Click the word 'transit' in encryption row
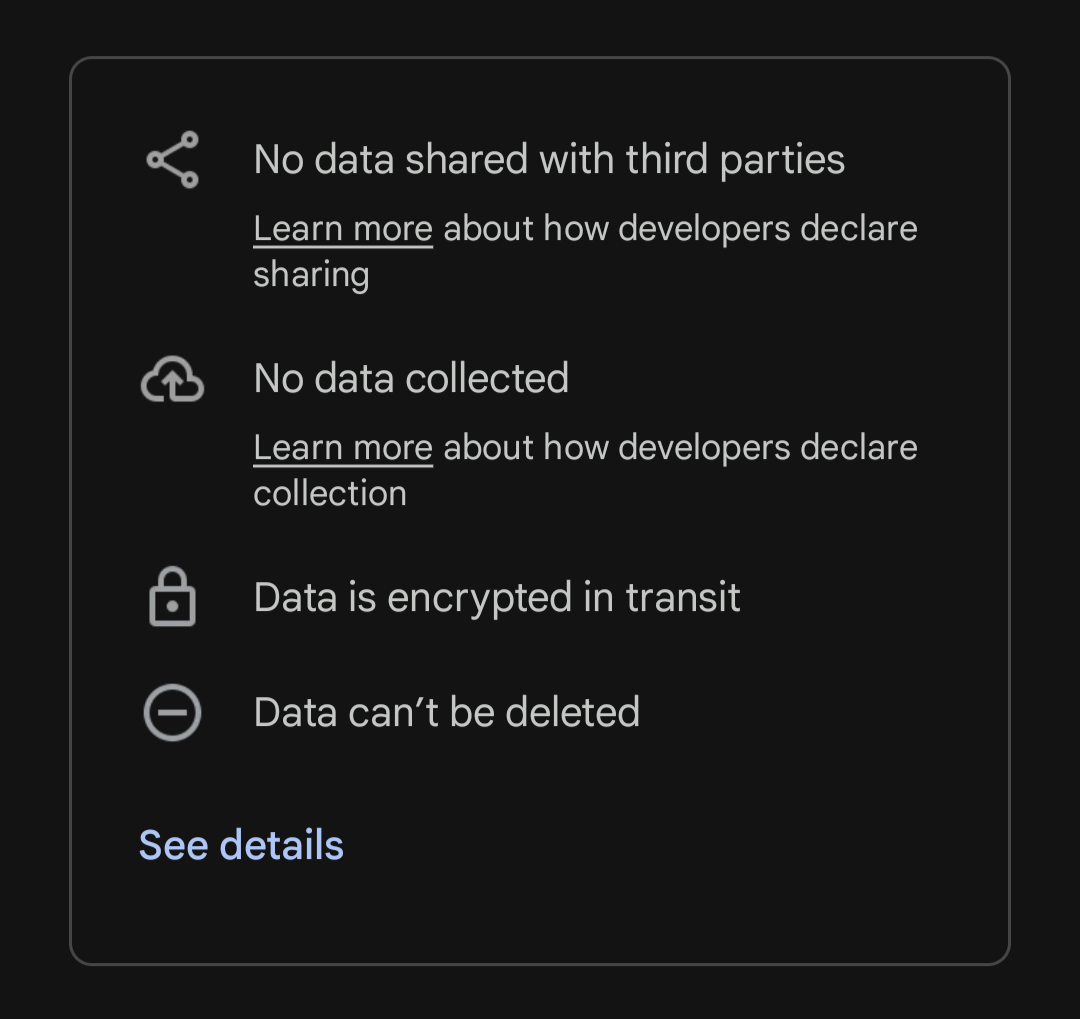Viewport: 1080px width, 1019px height. pyautogui.click(x=683, y=597)
